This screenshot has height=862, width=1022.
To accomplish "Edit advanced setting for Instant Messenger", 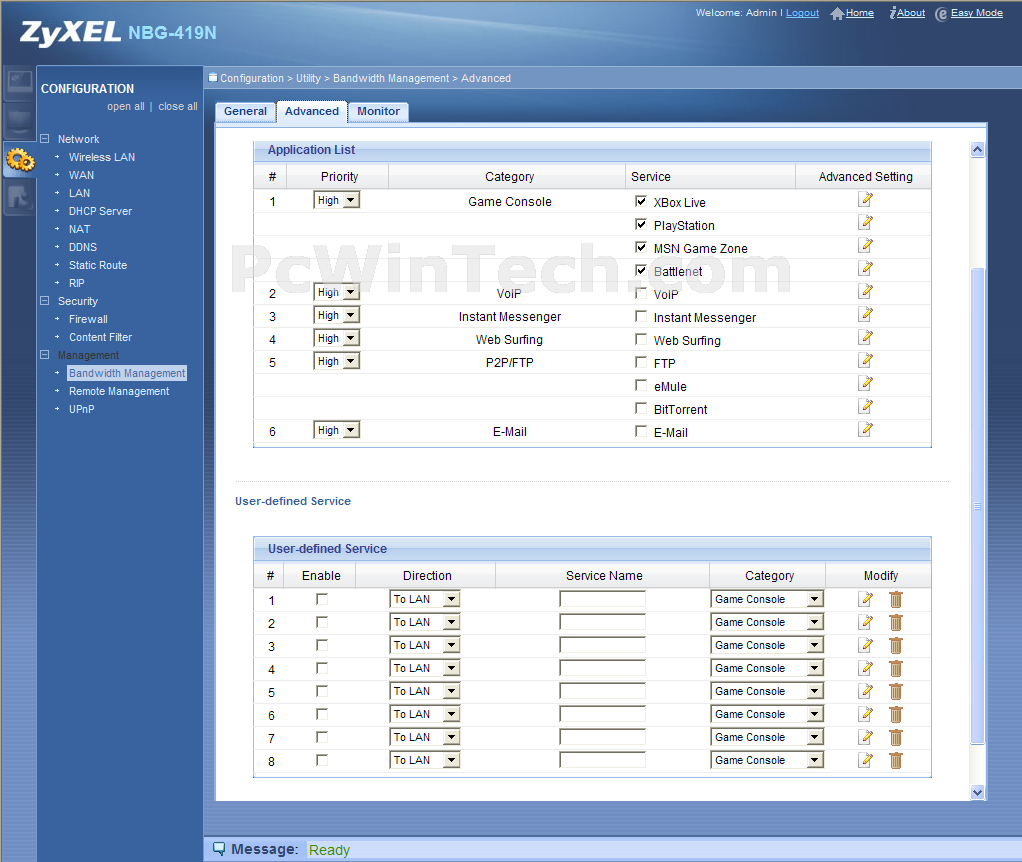I will (866, 314).
